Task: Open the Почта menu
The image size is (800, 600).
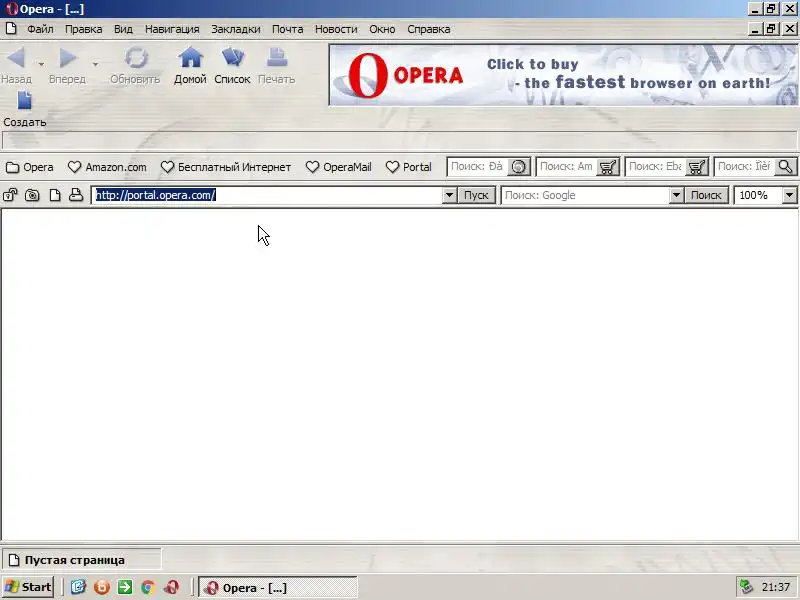Action: pos(288,29)
